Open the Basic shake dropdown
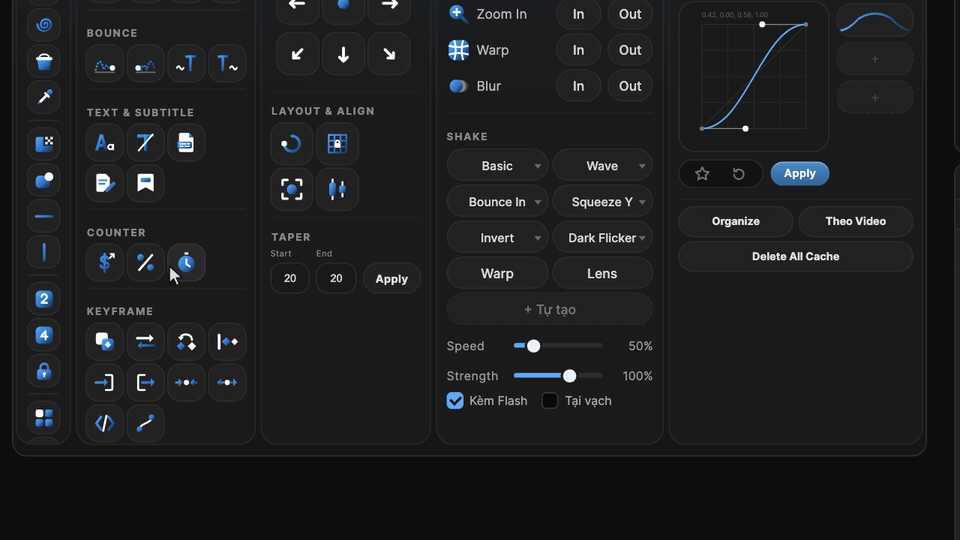 tap(497, 166)
